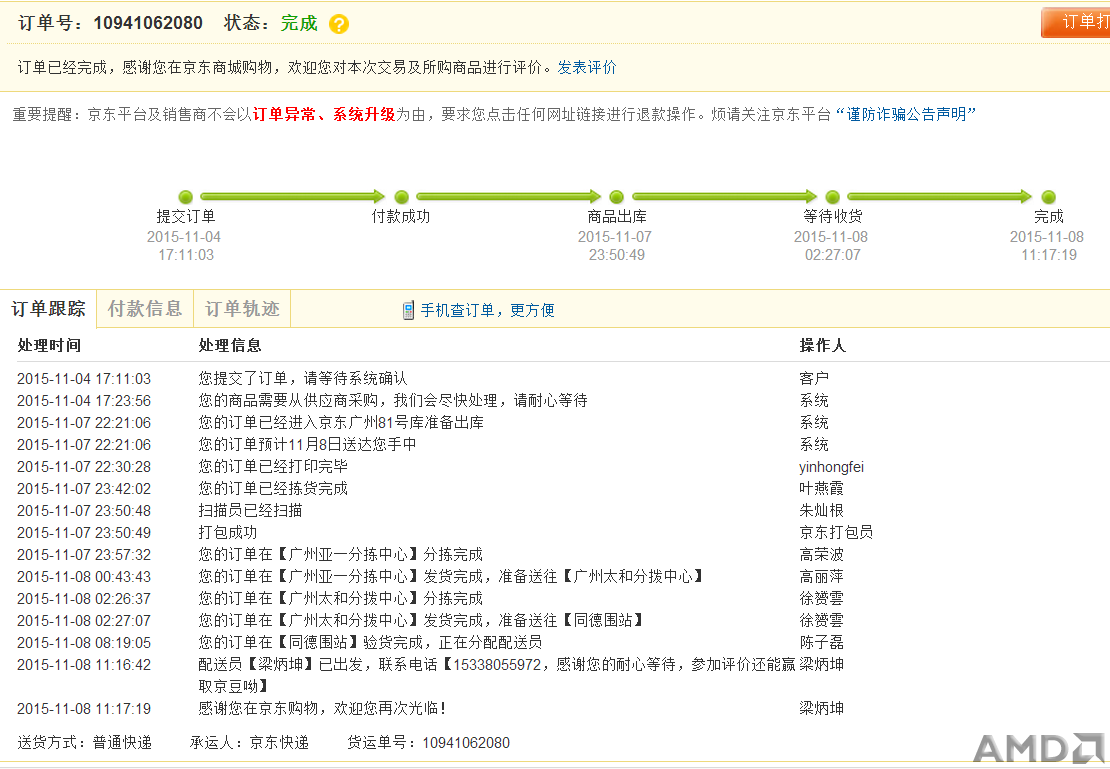The image size is (1110, 769).
Task: Click the 货运单号 10941062080 text
Action: pos(428,743)
